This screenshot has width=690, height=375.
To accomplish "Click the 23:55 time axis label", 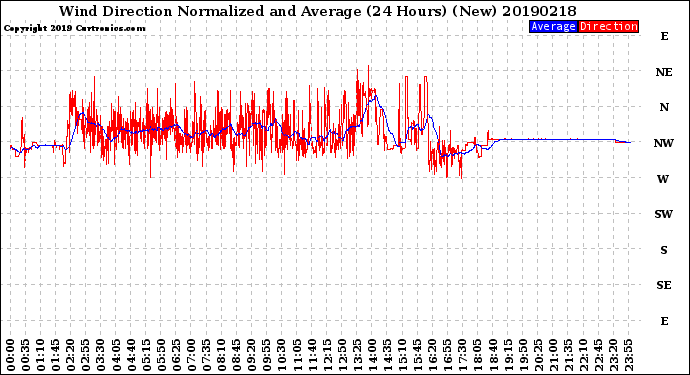I will [628, 355].
